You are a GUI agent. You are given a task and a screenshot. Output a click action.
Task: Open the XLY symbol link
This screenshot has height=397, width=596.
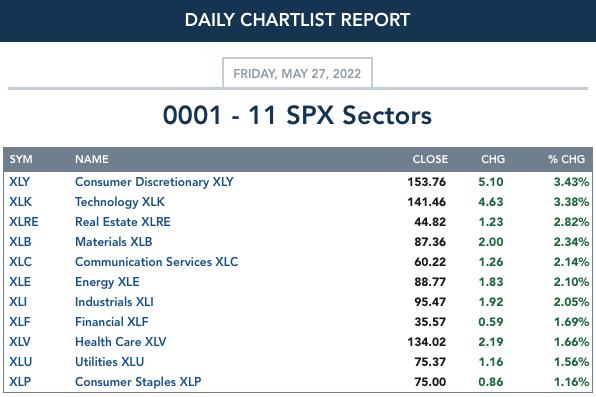pos(19,182)
